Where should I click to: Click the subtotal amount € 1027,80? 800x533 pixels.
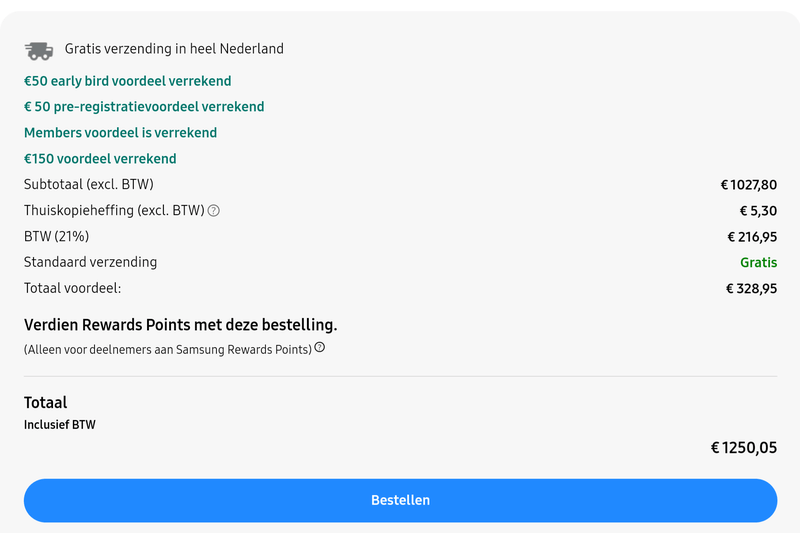(x=748, y=185)
